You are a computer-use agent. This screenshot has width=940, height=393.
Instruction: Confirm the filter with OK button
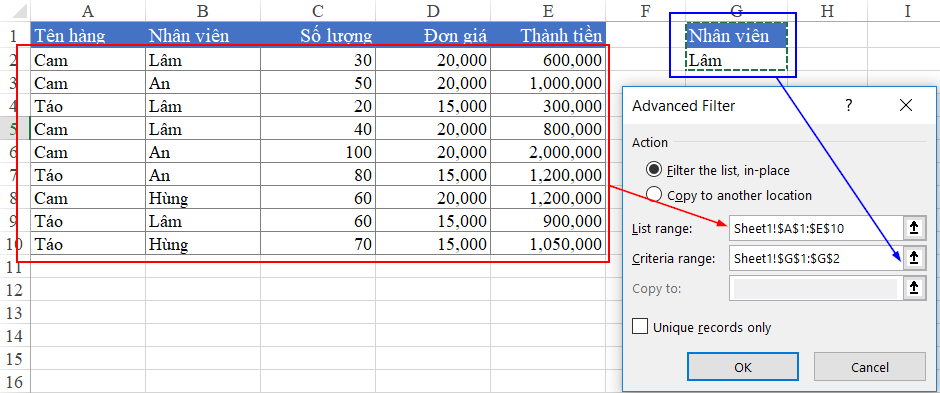pyautogui.click(x=743, y=367)
